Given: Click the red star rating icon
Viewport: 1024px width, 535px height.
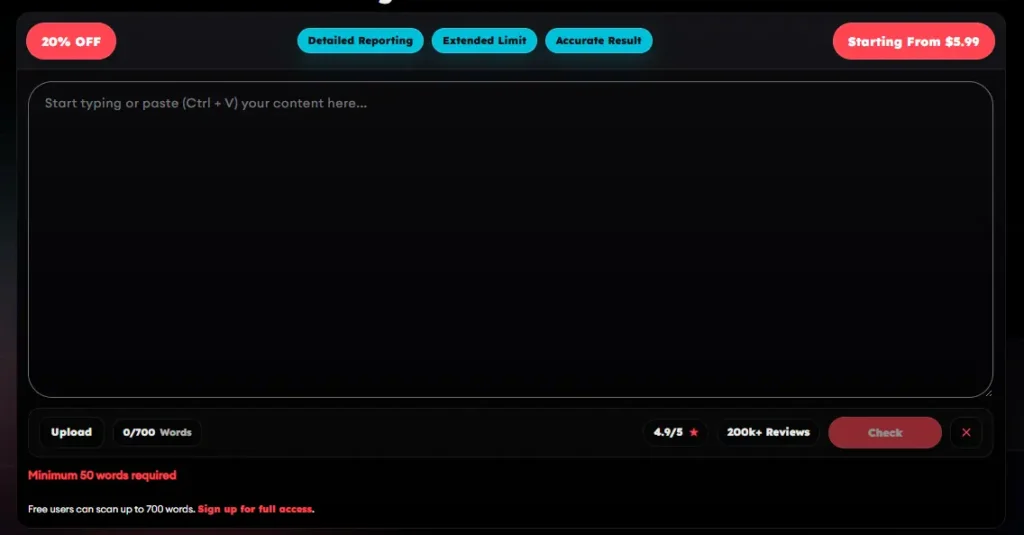Looking at the screenshot, I should click(694, 433).
